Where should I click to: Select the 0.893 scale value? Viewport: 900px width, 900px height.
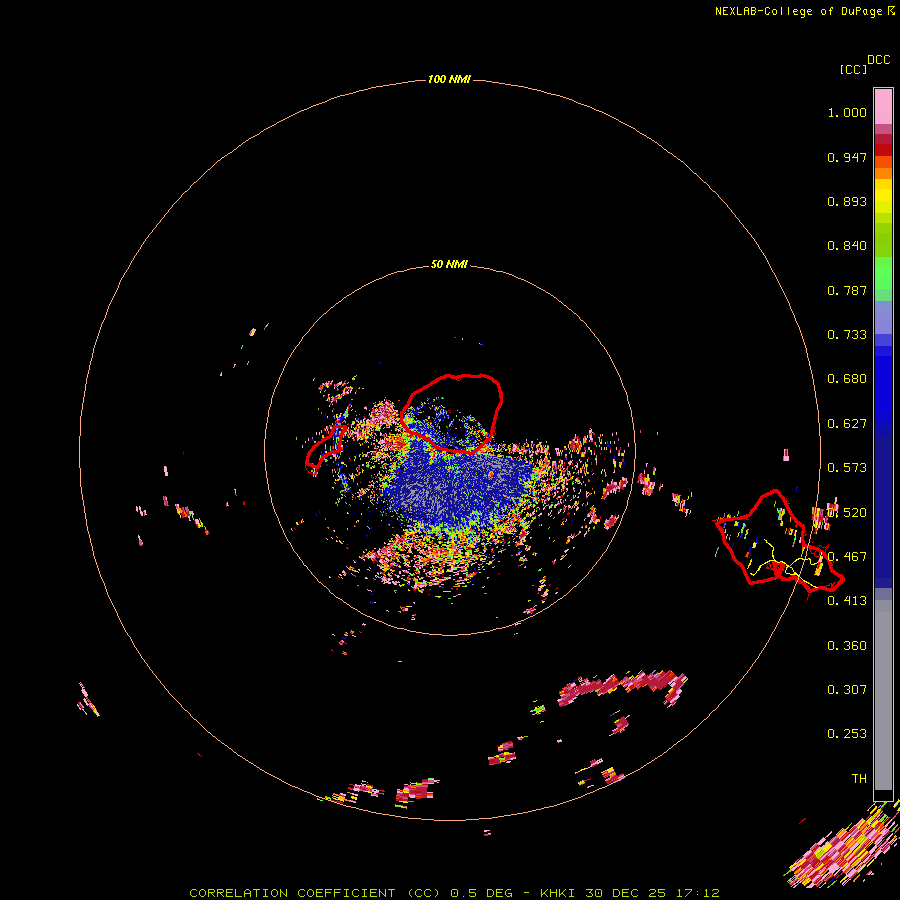coord(847,201)
